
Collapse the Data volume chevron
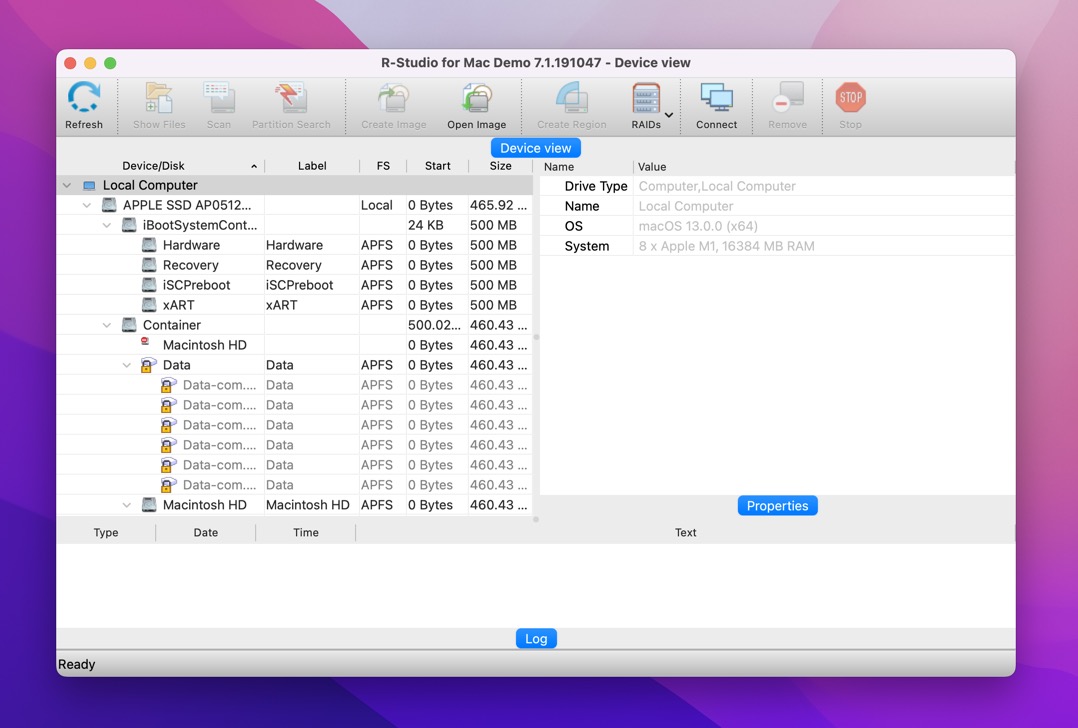pyautogui.click(x=126, y=365)
